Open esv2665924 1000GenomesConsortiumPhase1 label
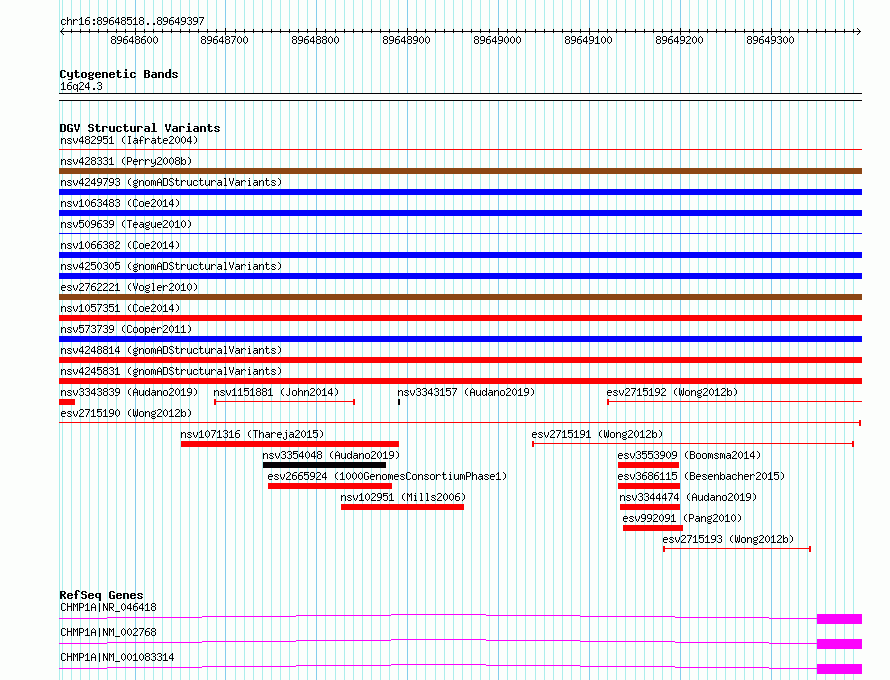Viewport: 890px width, 680px height. [x=387, y=476]
